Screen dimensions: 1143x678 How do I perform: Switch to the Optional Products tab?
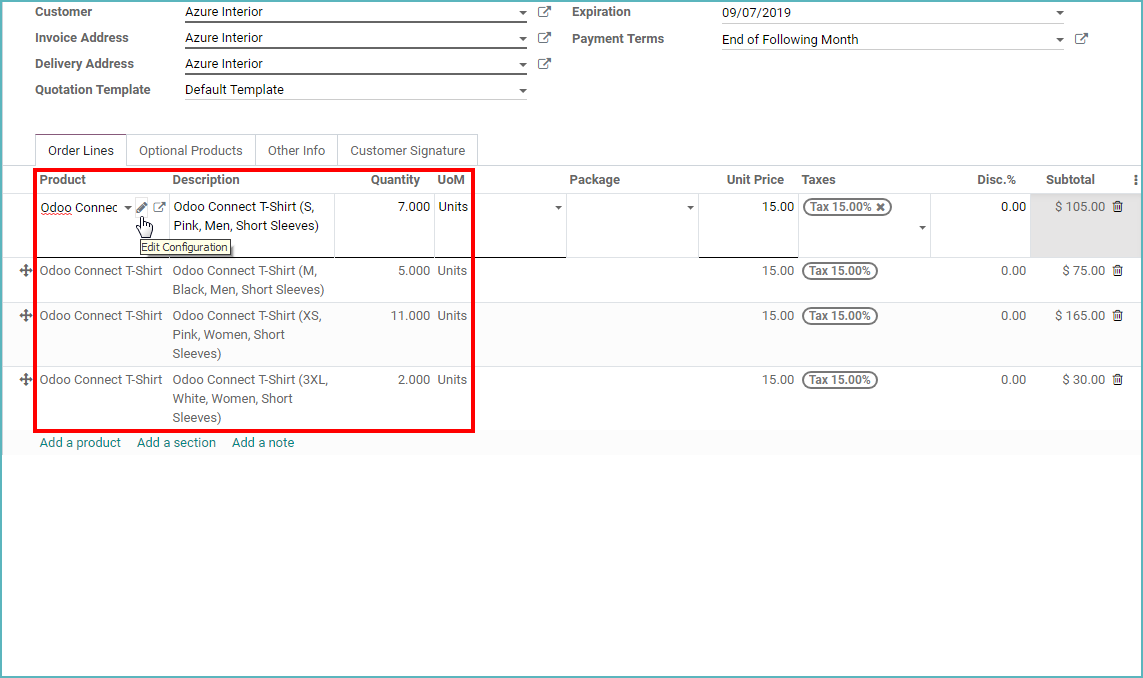point(190,150)
